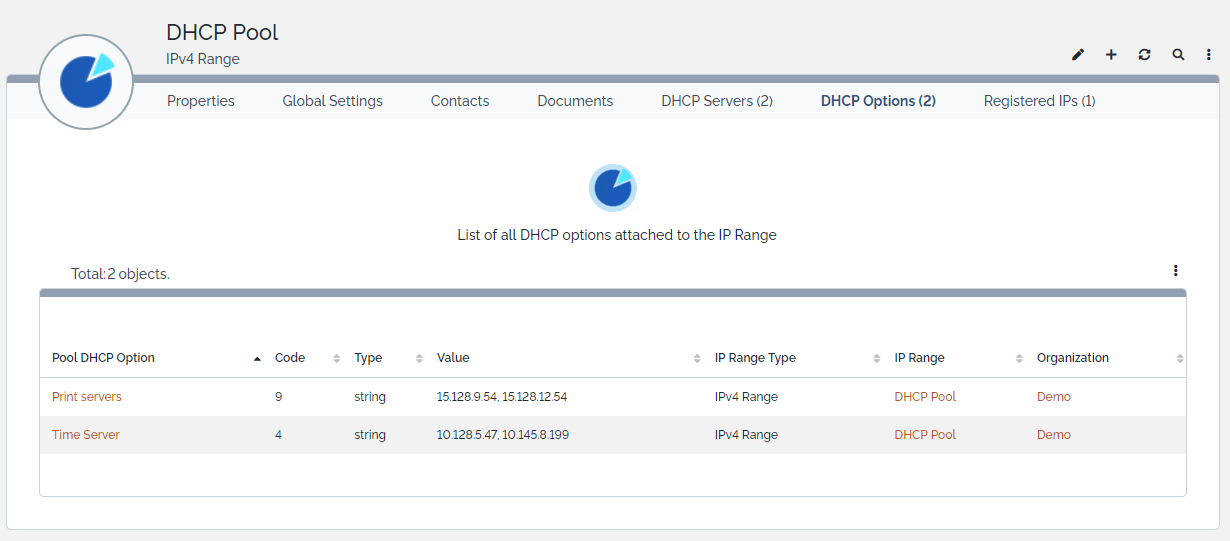Sort the table by Value column

pyautogui.click(x=453, y=358)
